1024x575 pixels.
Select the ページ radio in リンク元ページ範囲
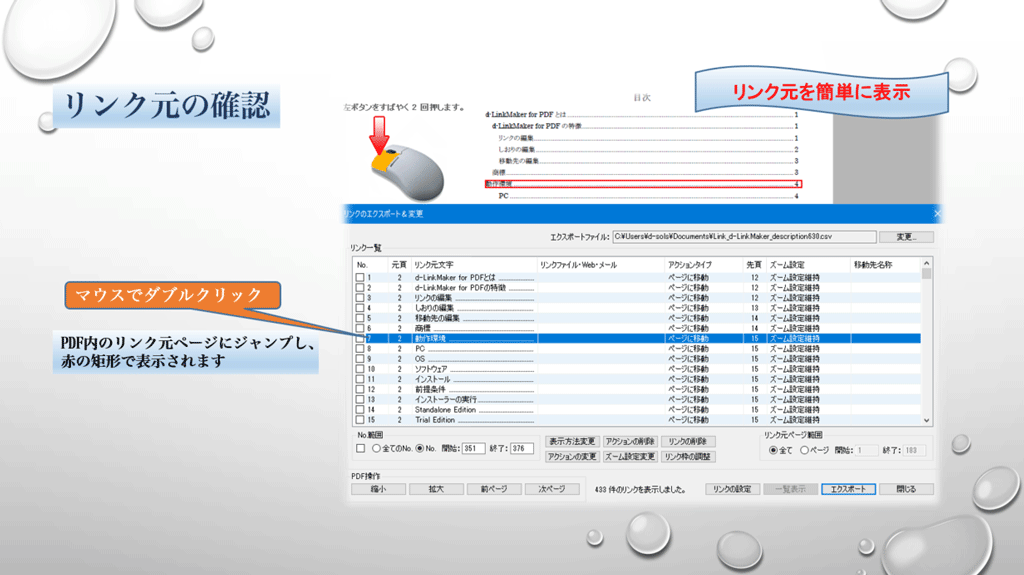point(805,450)
